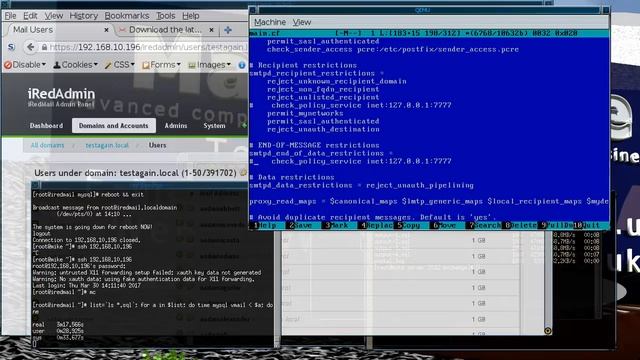
Task: Click the reject_unauth_destination line in the editor
Action: coord(323,129)
